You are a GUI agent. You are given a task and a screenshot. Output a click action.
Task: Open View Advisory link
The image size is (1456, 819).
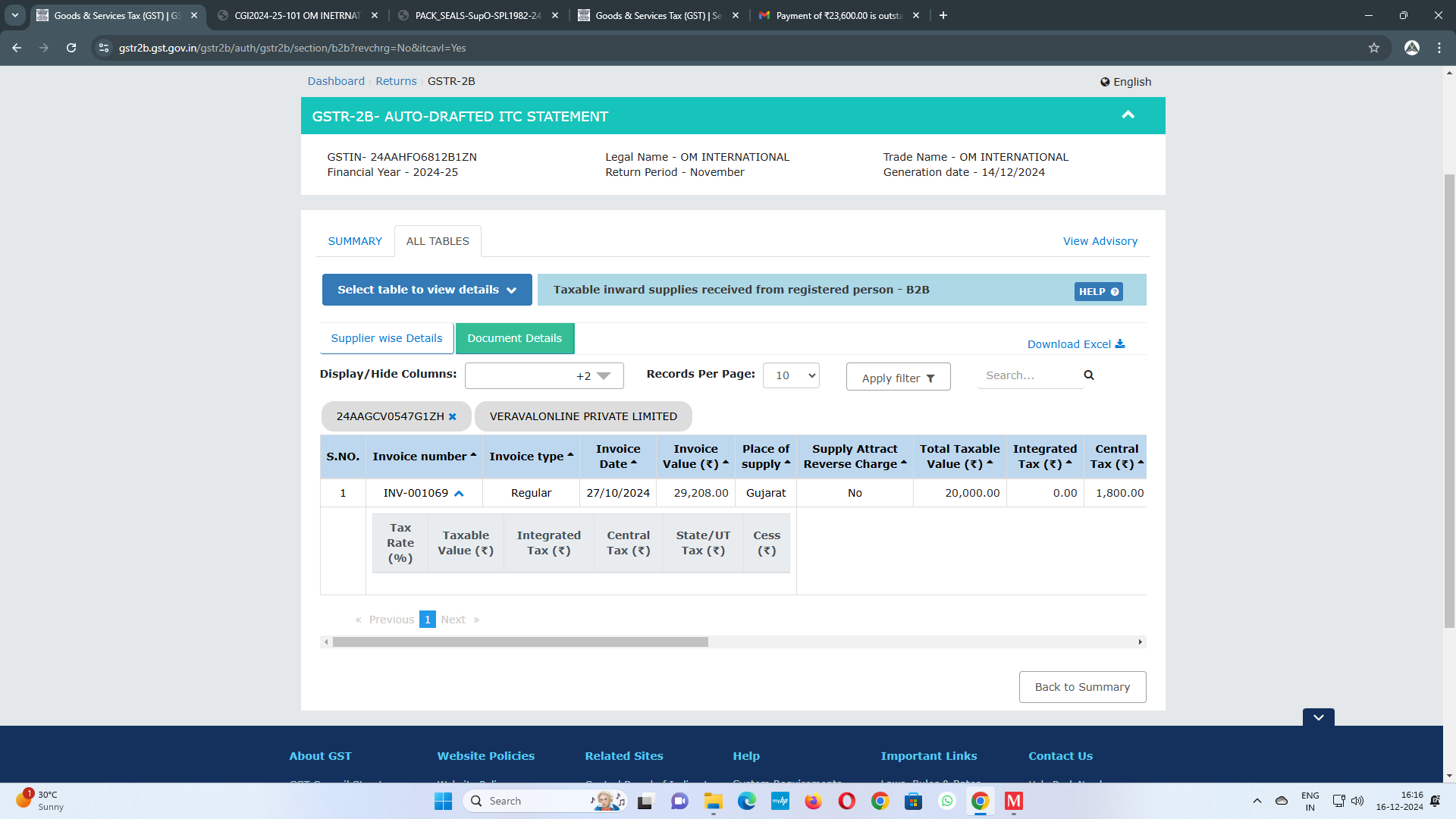1100,241
